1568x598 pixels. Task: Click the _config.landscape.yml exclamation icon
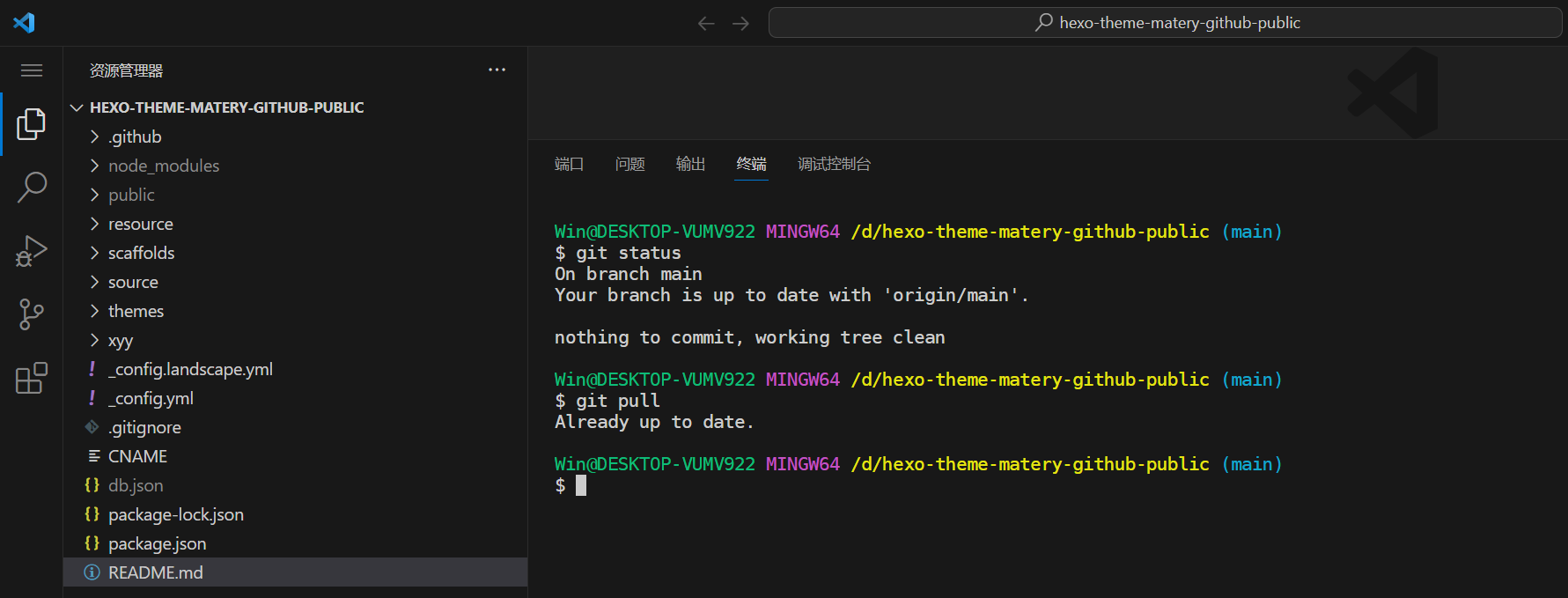click(x=92, y=369)
